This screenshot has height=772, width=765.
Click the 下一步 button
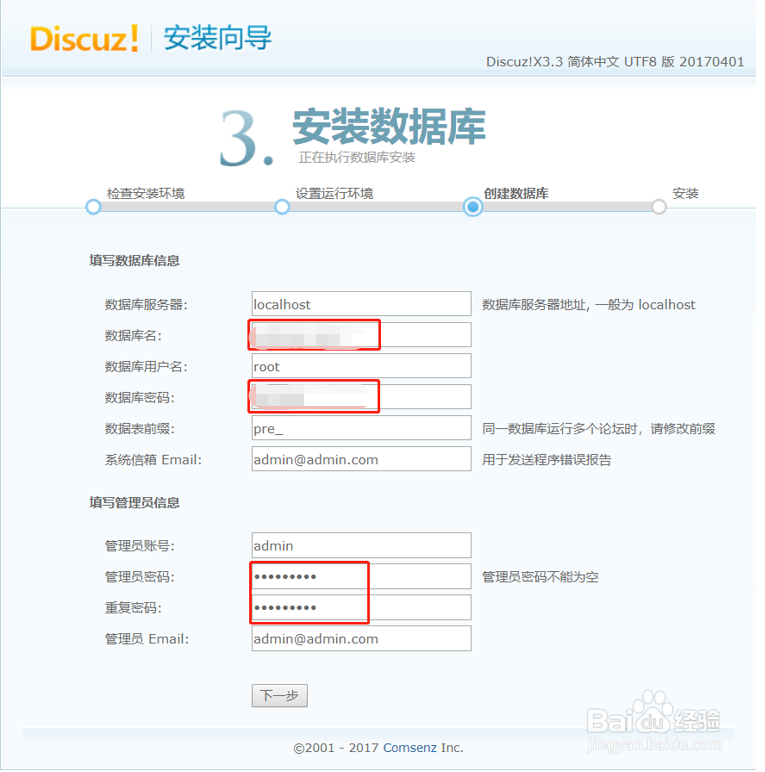[280, 695]
